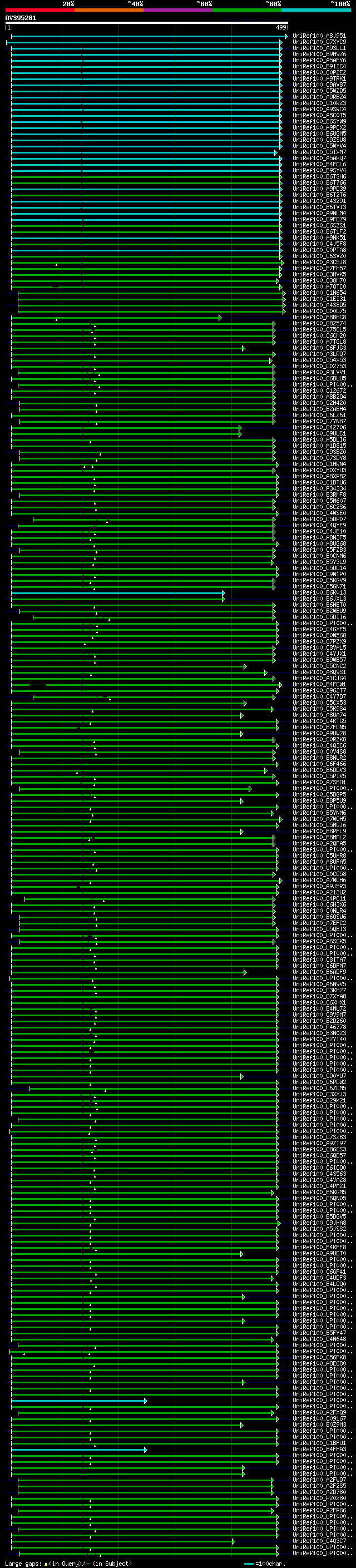The height and width of the screenshot is (1568, 356).
Task: Click label UniRef100_C1N654
Action: point(319,293)
